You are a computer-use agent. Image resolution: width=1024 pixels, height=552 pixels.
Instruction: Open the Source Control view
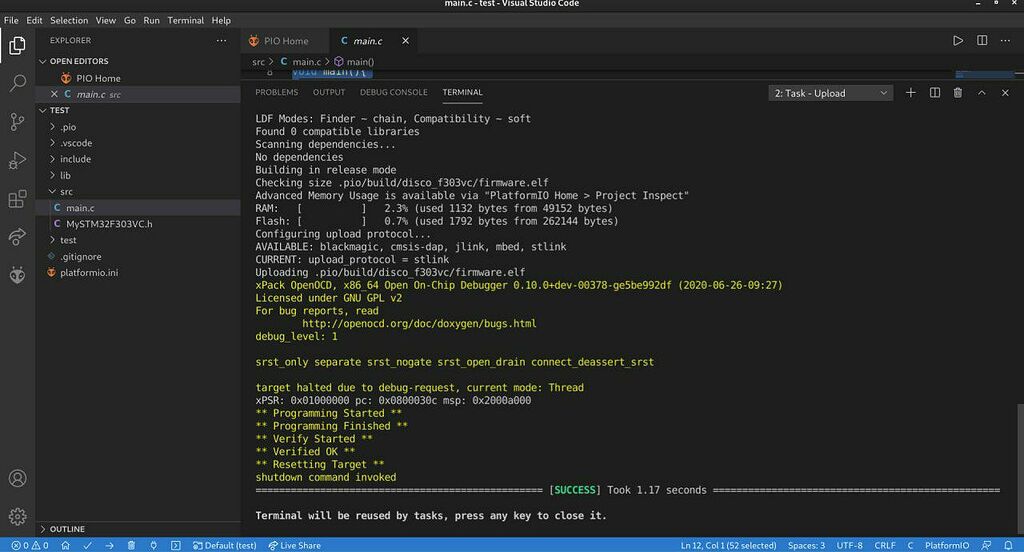17,122
